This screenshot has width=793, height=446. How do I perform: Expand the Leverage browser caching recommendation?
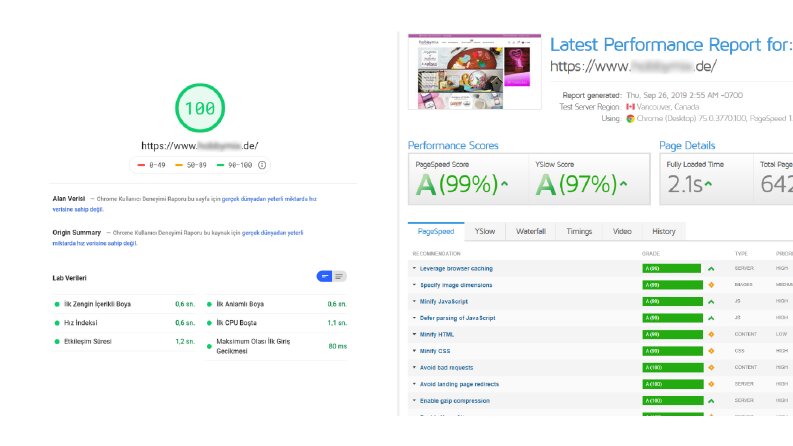[x=414, y=269]
